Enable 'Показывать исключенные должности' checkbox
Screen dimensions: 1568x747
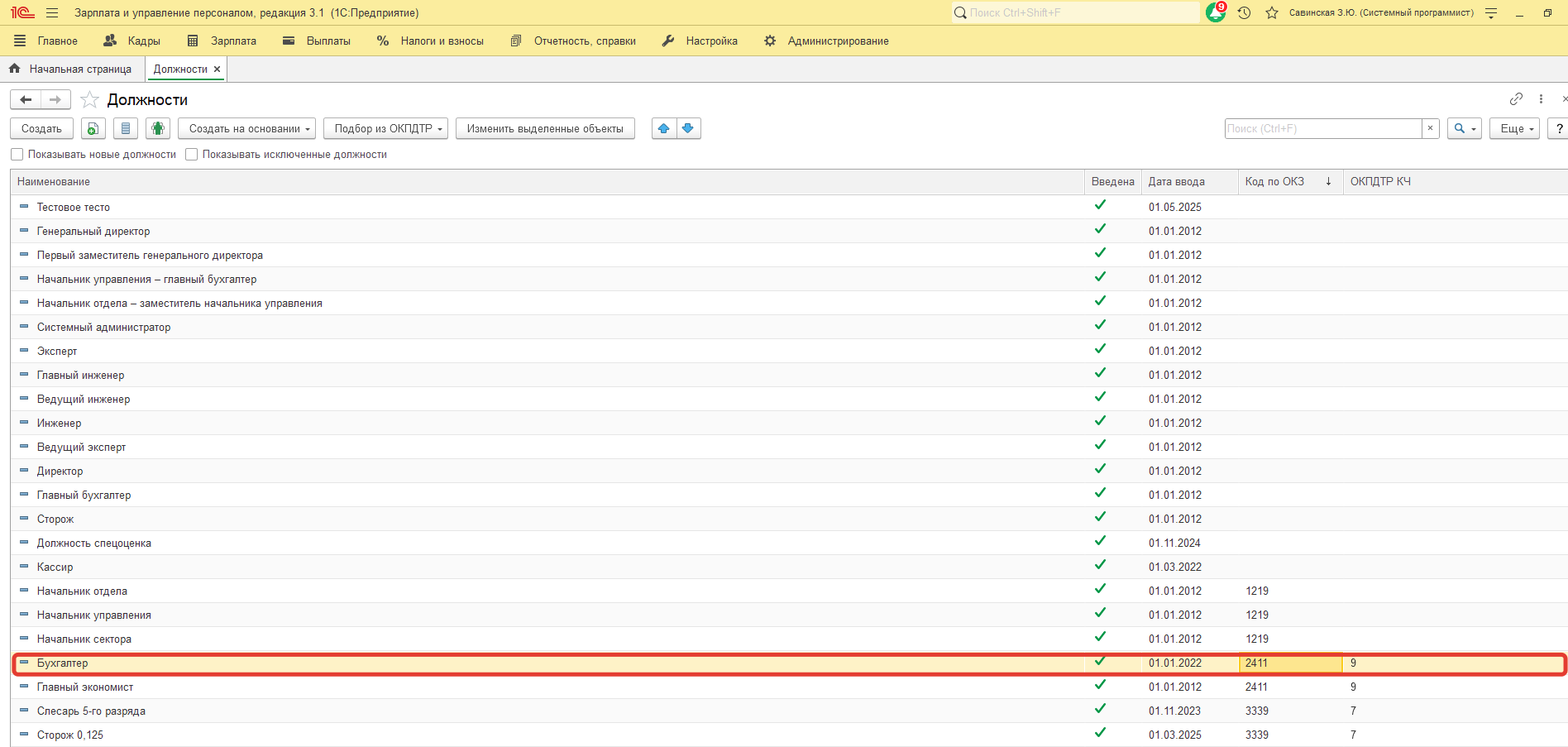[x=192, y=155]
